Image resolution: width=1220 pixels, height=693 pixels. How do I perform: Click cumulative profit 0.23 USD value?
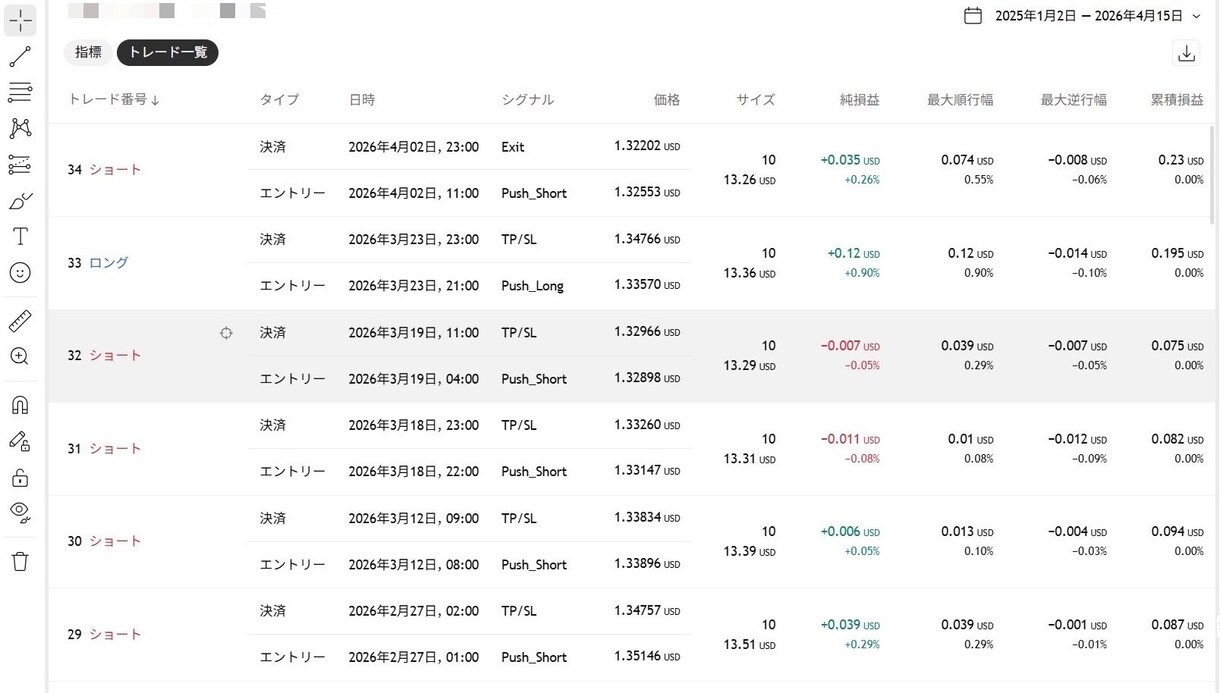pyautogui.click(x=1181, y=160)
